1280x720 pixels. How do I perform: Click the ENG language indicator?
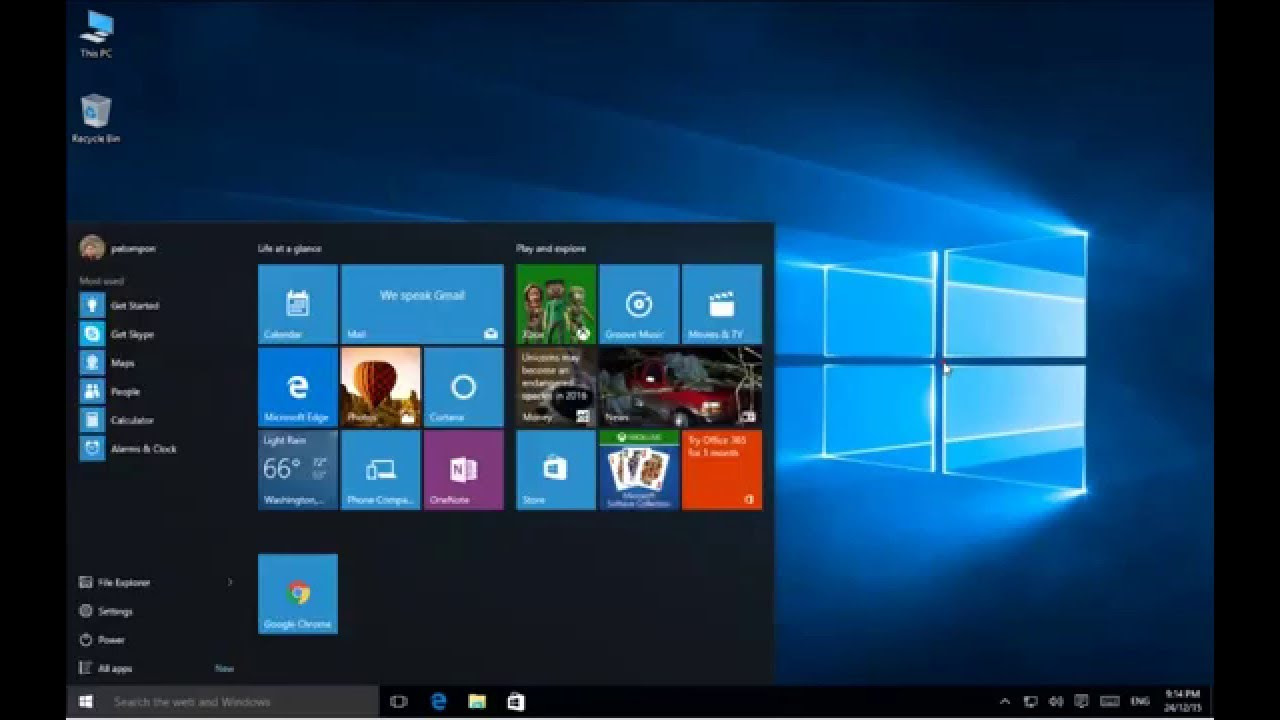pos(1140,702)
